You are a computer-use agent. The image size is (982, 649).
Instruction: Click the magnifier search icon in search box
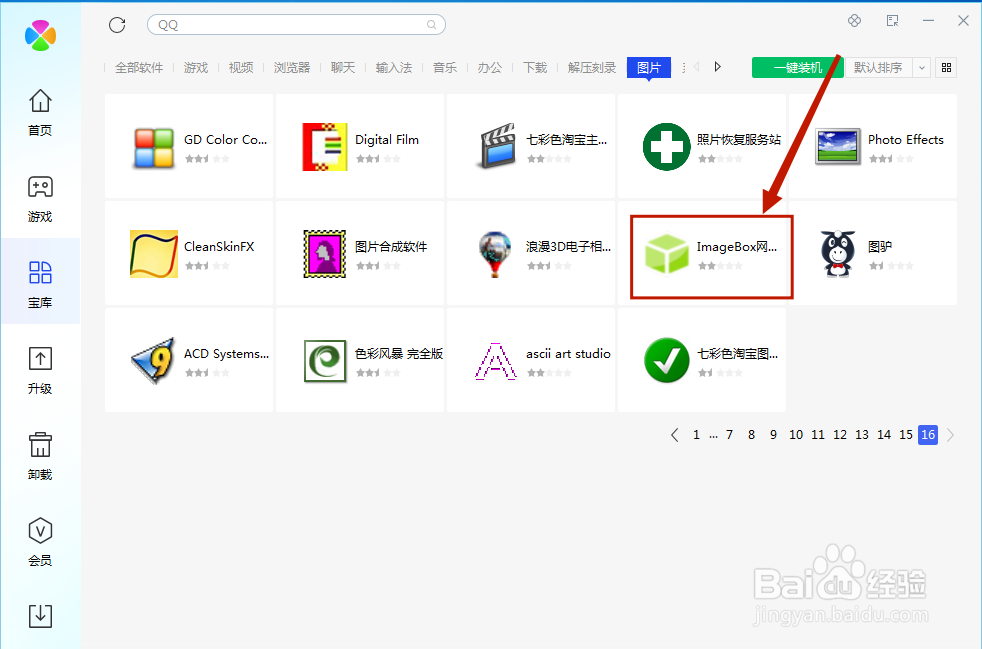[432, 24]
